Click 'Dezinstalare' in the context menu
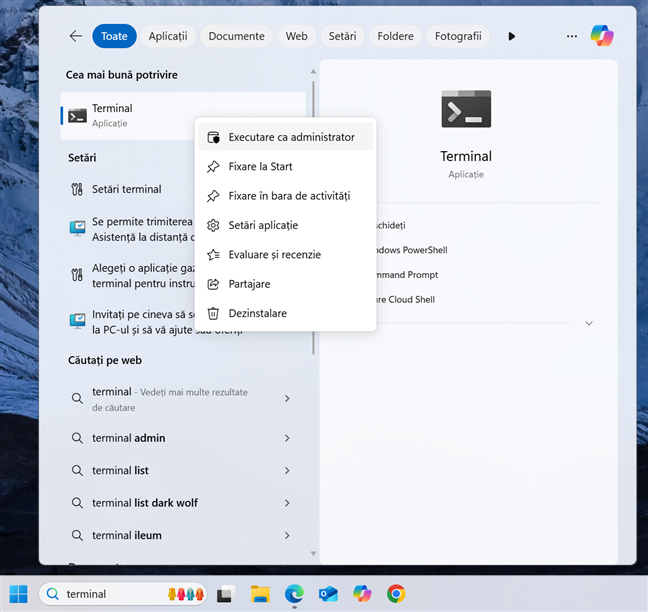 point(257,313)
